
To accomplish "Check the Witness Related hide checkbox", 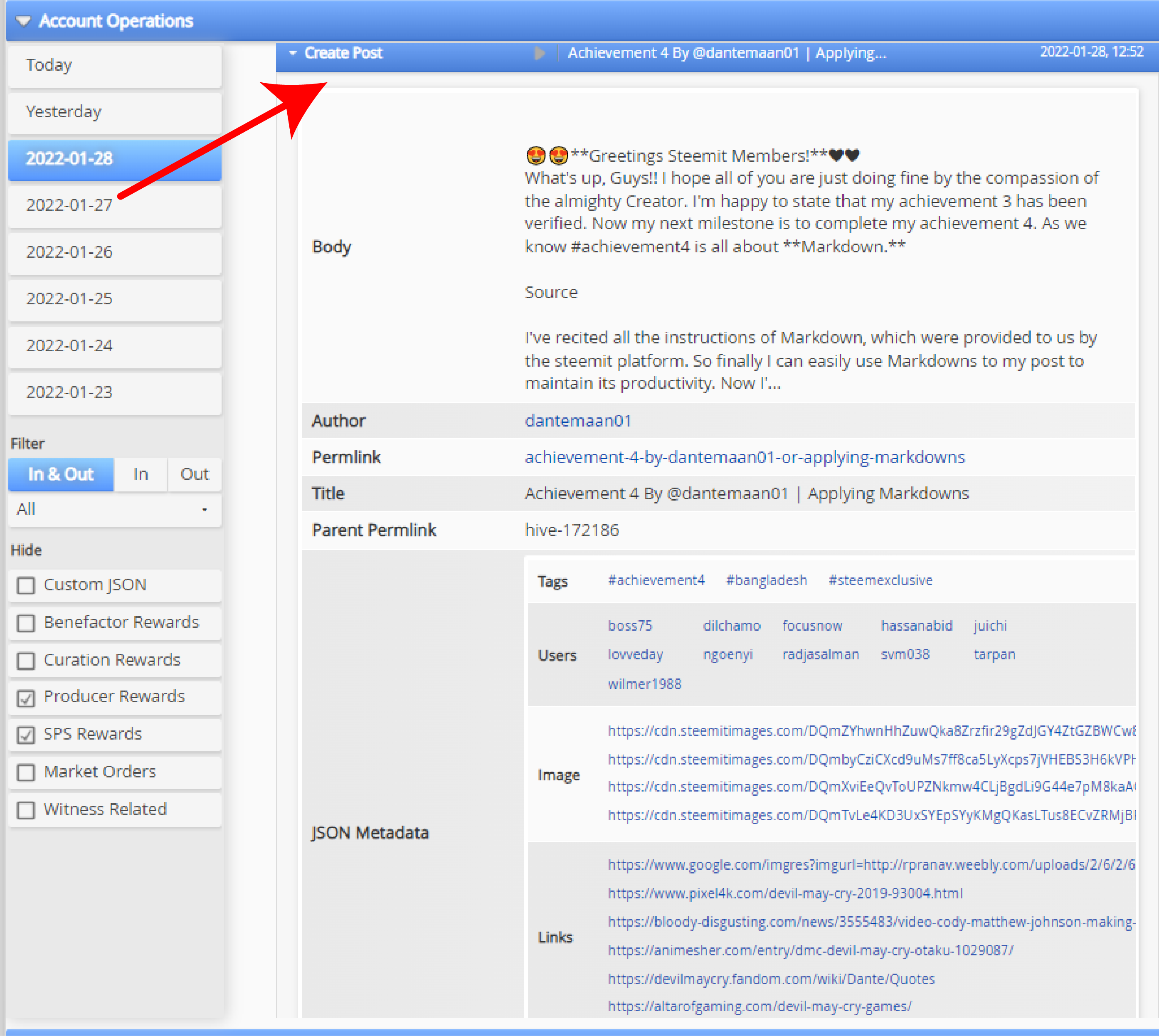I will coord(26,810).
